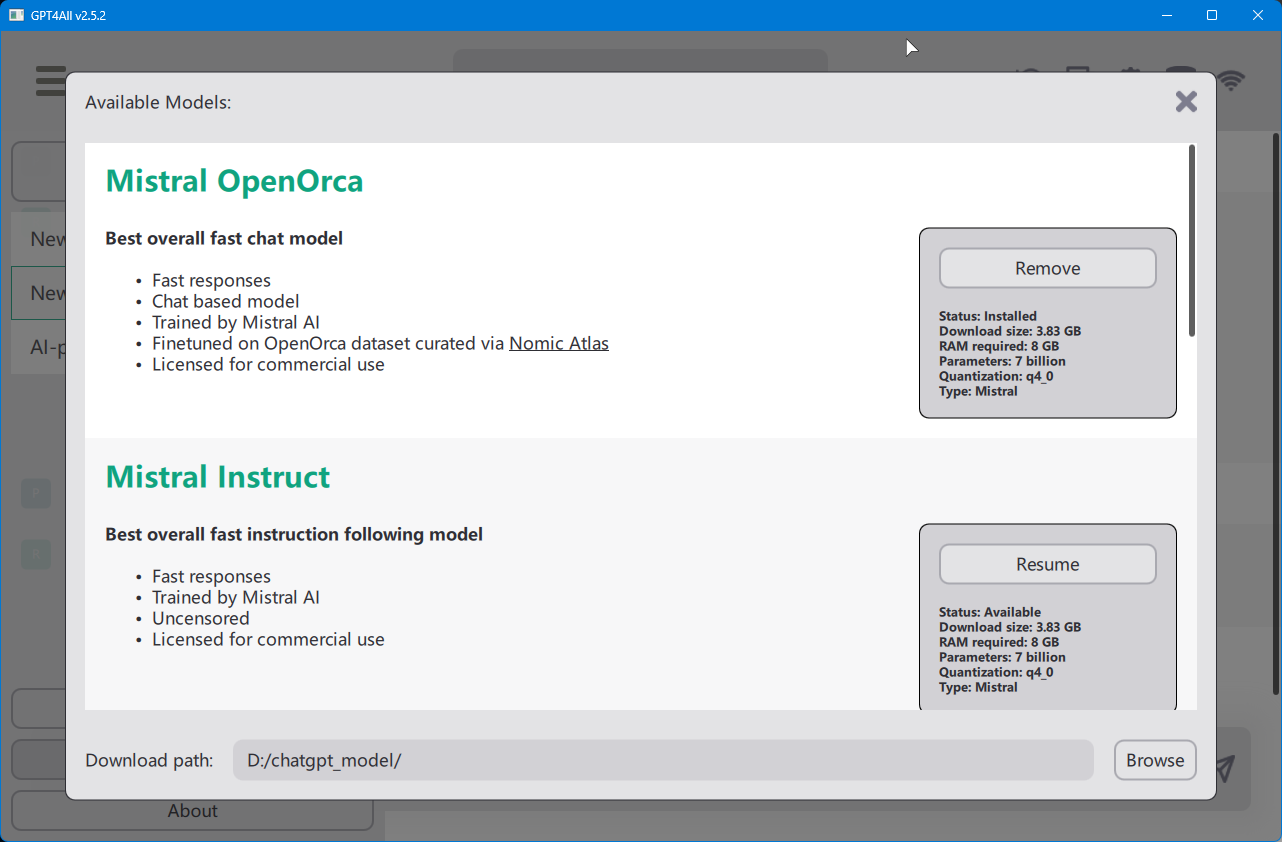Resume the Mistral Instruct download
Image resolution: width=1282 pixels, height=842 pixels.
[1047, 564]
